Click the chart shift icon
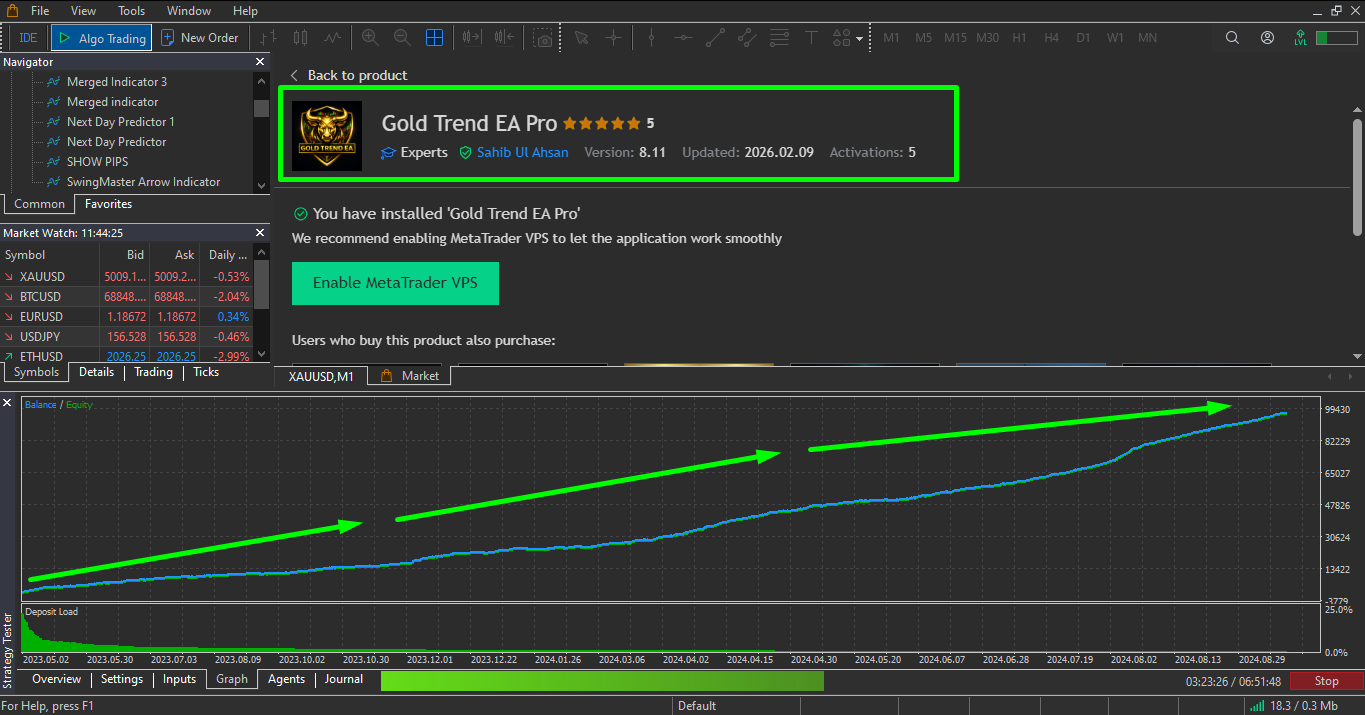The height and width of the screenshot is (715, 1365). point(504,38)
